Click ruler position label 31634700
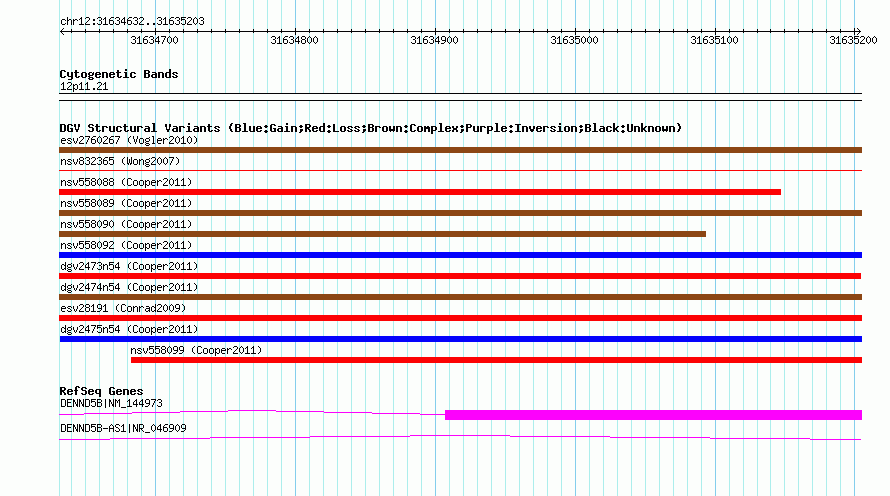Screen dimensions: 890x496 pos(154,40)
